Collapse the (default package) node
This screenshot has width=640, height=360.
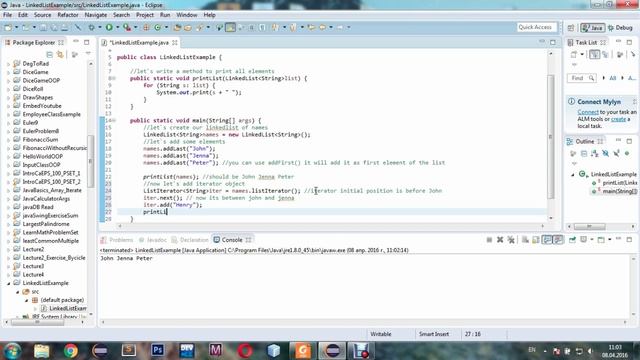tap(27, 300)
